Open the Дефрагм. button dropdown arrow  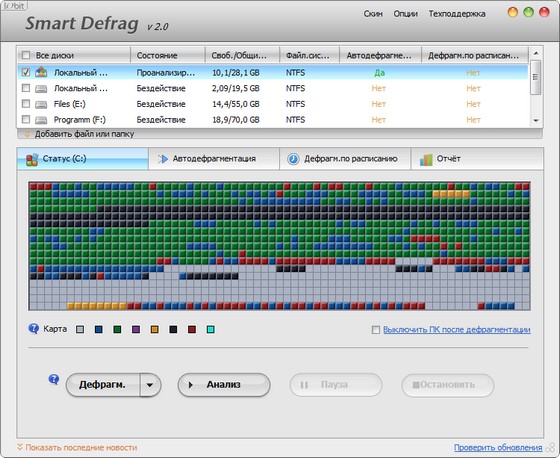click(150, 385)
